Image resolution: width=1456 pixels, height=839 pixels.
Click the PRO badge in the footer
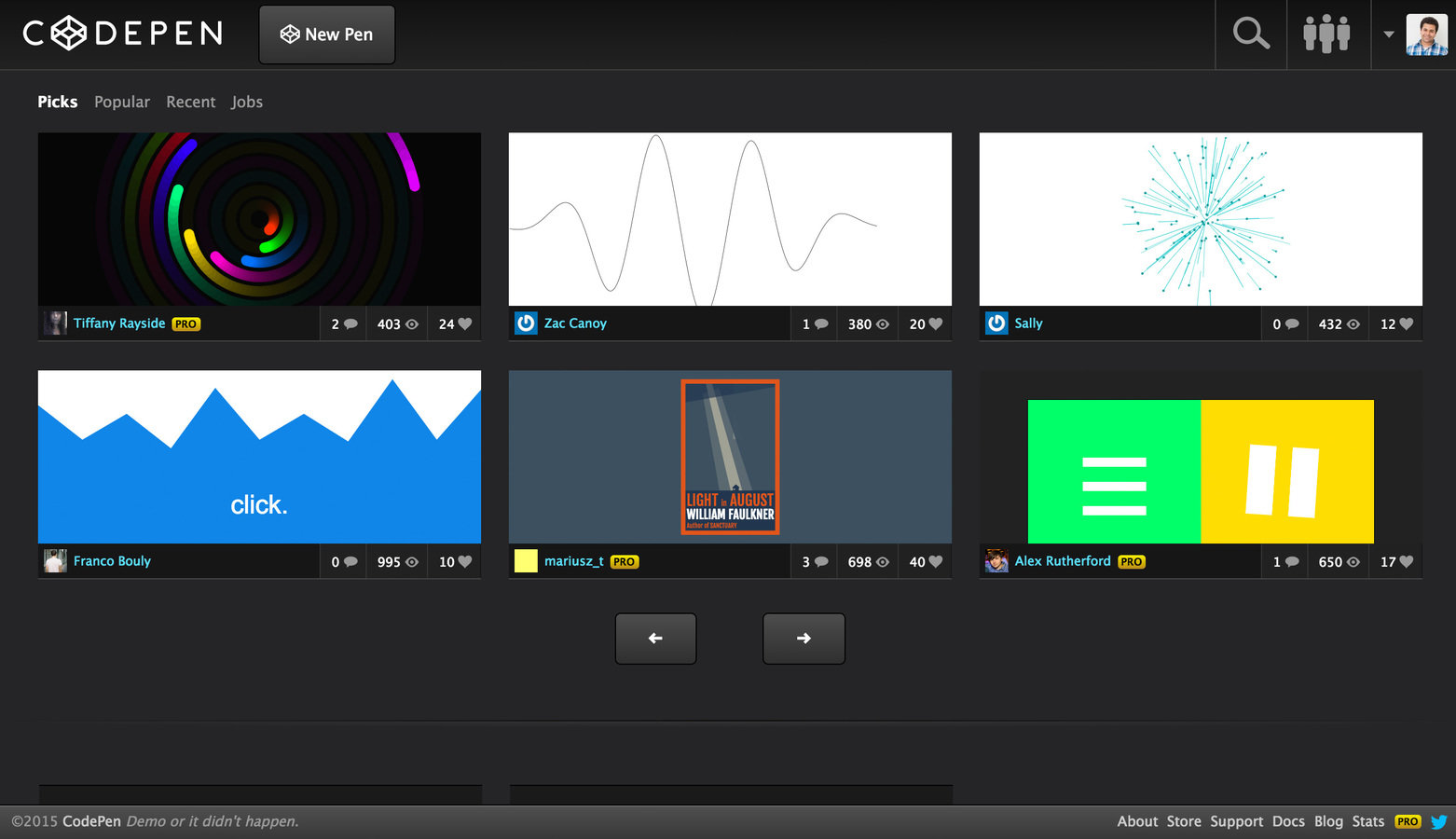click(x=1408, y=821)
